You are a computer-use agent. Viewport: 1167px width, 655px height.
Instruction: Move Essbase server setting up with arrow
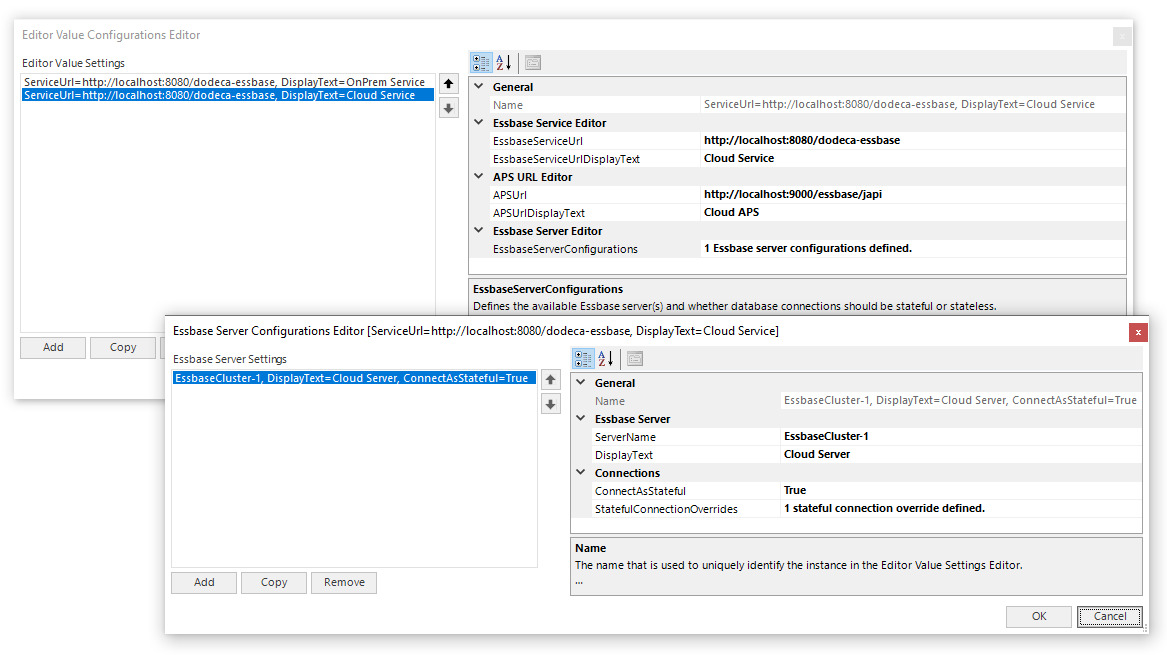click(550, 380)
